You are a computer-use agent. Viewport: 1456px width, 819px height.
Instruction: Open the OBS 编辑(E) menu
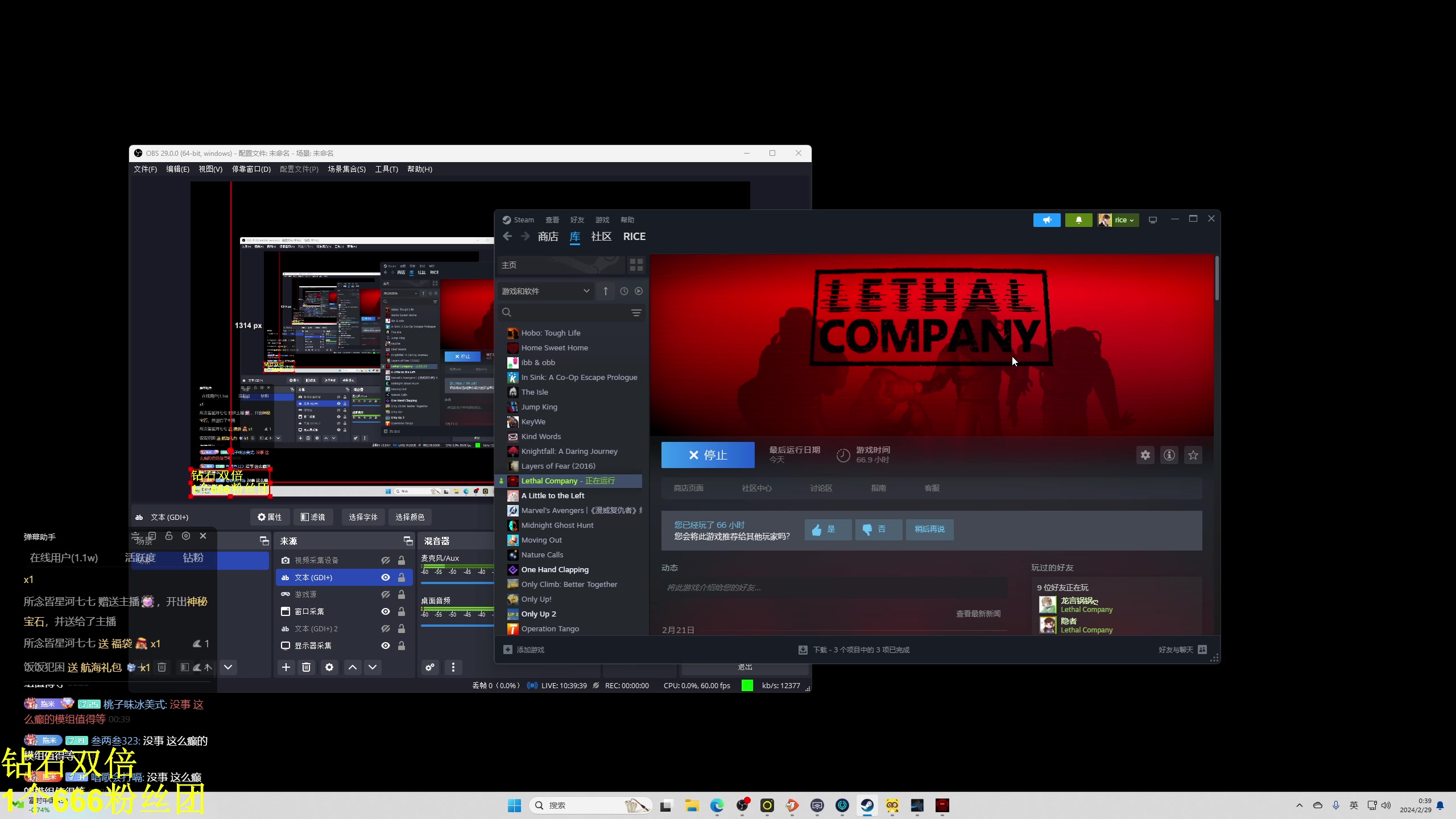coord(177,169)
